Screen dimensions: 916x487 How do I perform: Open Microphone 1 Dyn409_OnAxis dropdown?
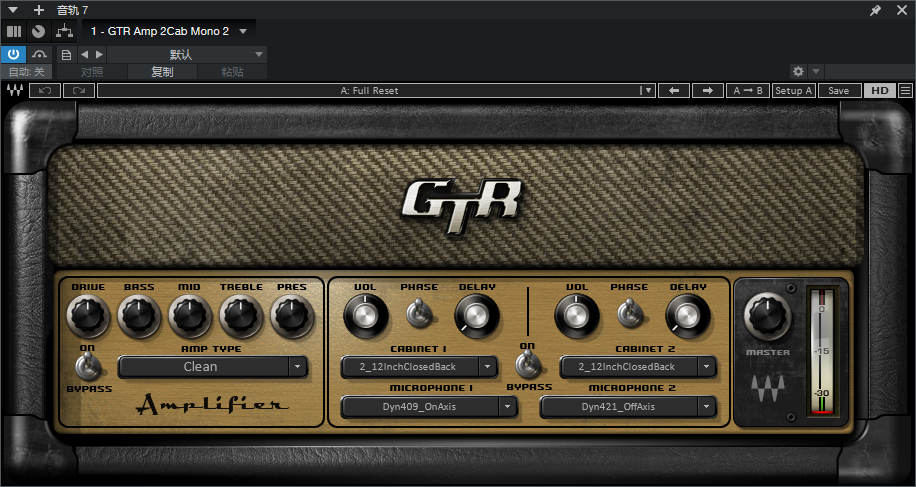429,406
